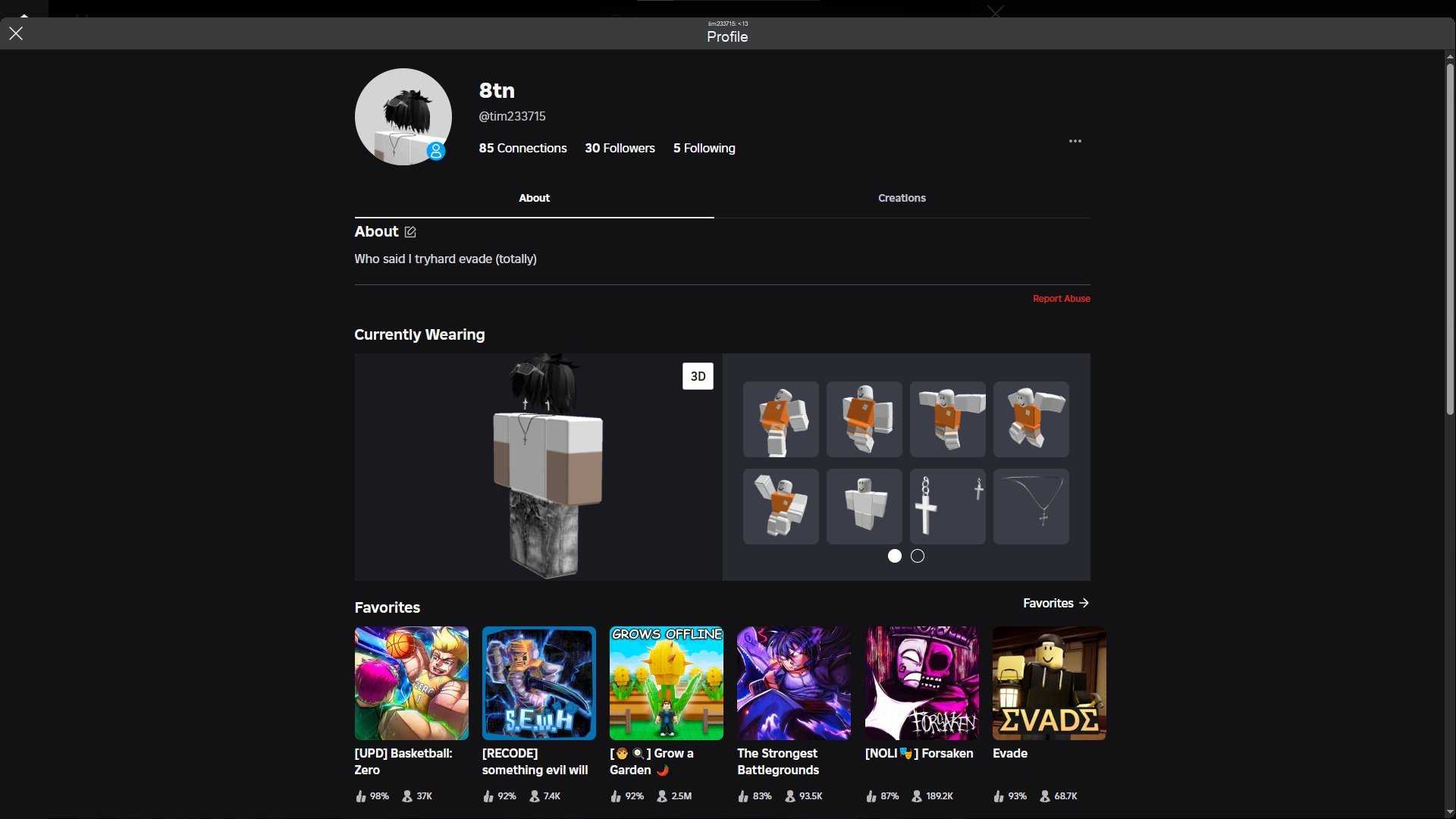
Task: Click 'The Strongest Battlegrounds' title text
Action: [x=778, y=761]
